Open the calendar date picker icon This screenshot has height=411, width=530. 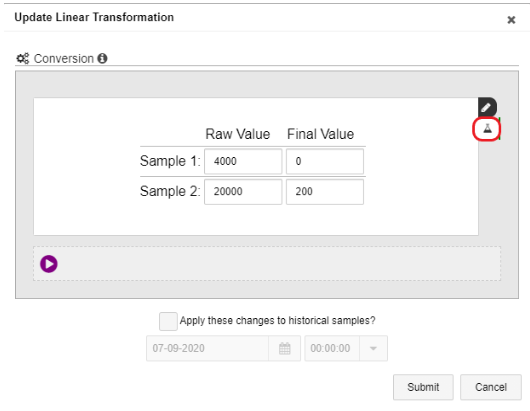click(x=285, y=348)
